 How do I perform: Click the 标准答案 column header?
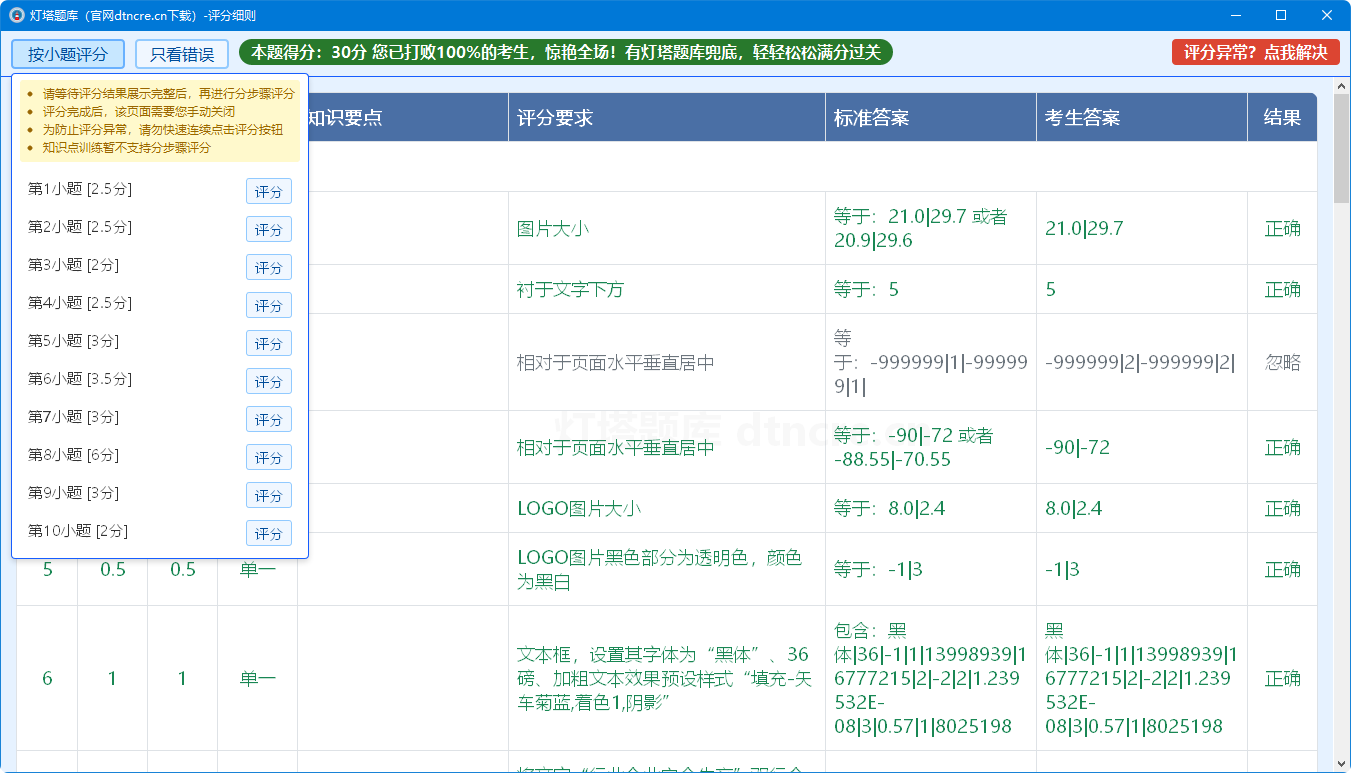pyautogui.click(x=931, y=117)
